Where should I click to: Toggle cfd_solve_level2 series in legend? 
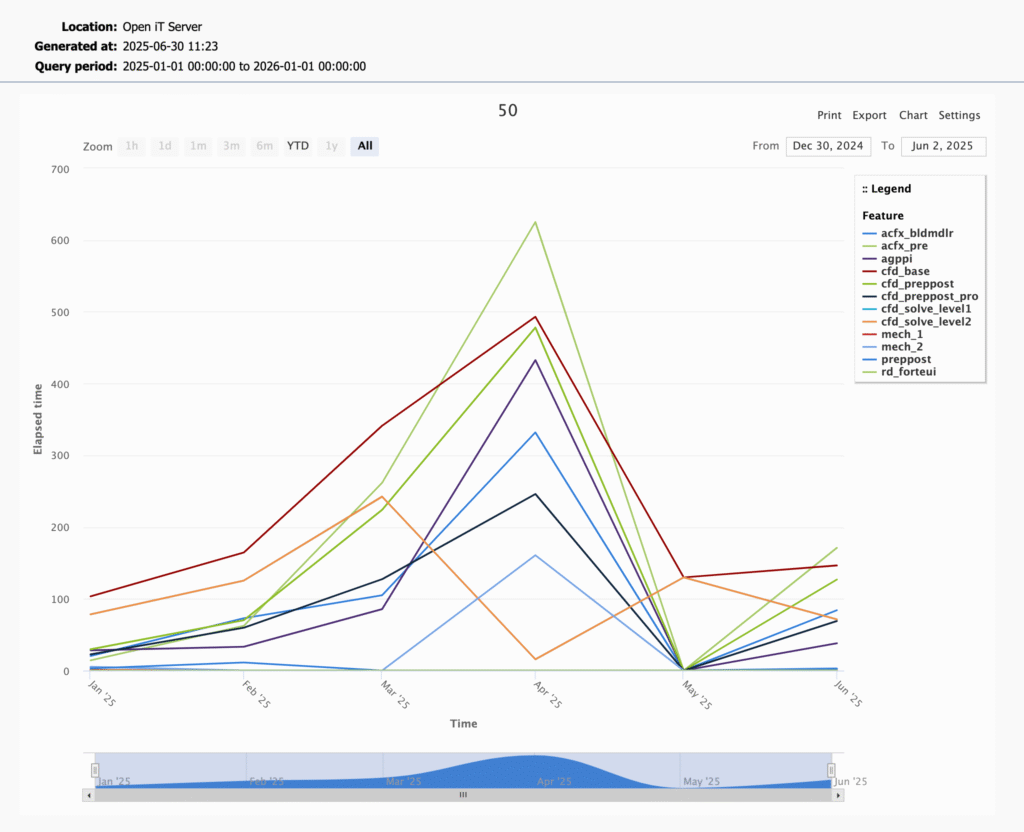925,321
